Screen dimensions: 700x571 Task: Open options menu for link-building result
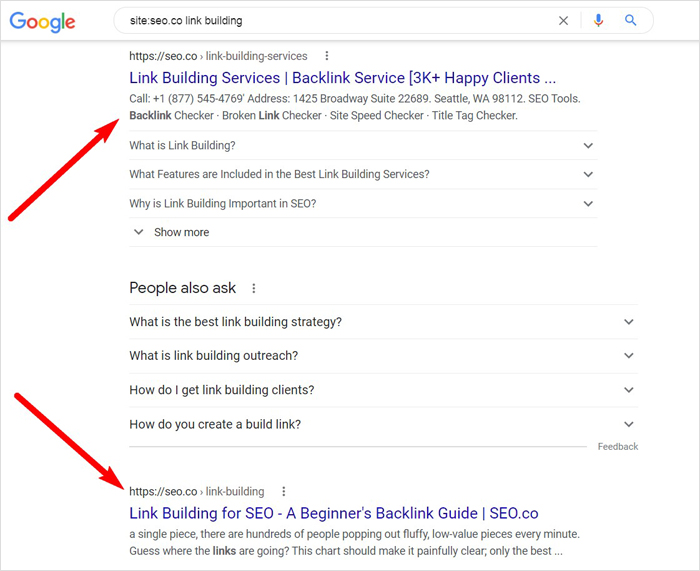click(284, 491)
